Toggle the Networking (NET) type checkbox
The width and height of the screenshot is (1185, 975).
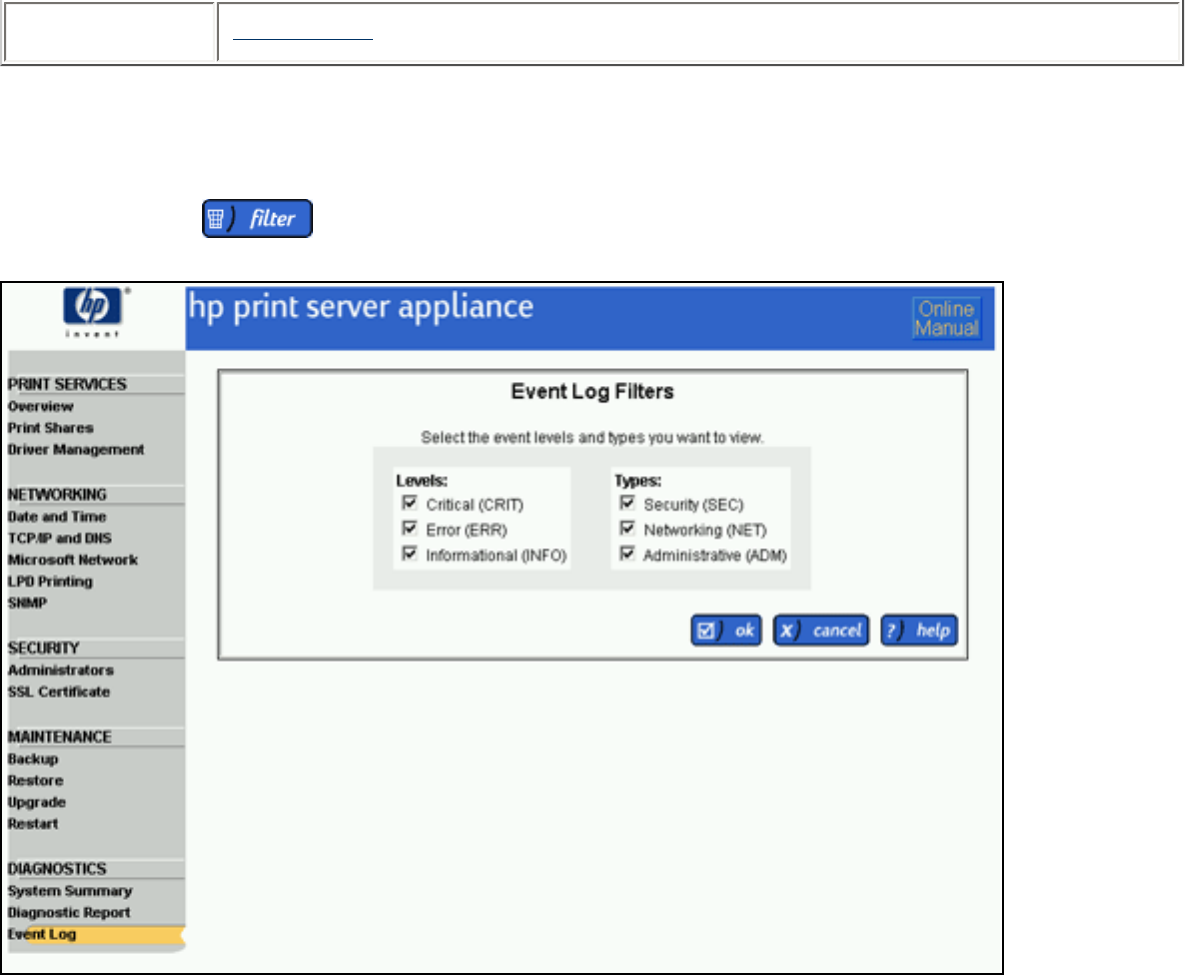(x=627, y=528)
